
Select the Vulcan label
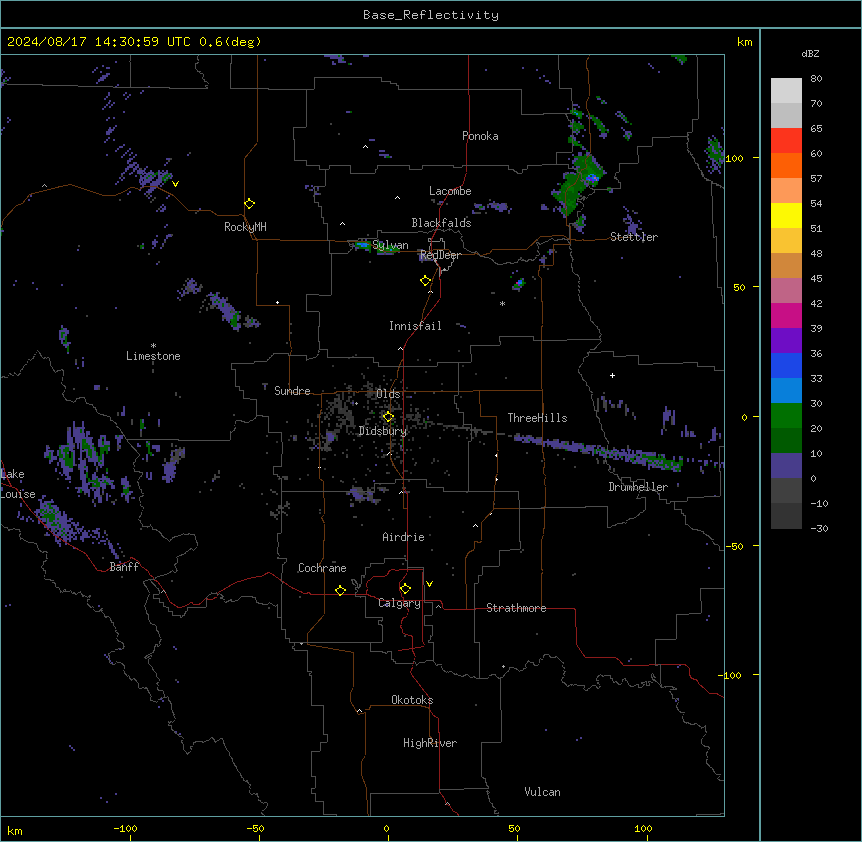543,792
